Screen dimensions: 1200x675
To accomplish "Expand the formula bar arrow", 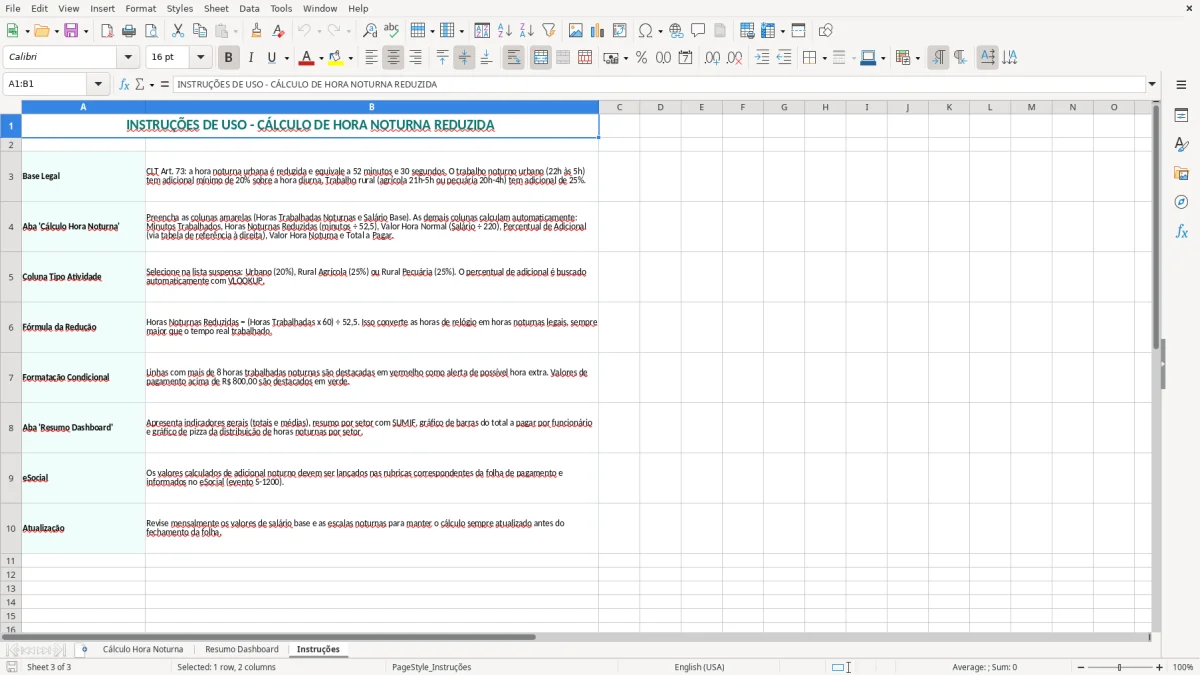I will (1152, 84).
